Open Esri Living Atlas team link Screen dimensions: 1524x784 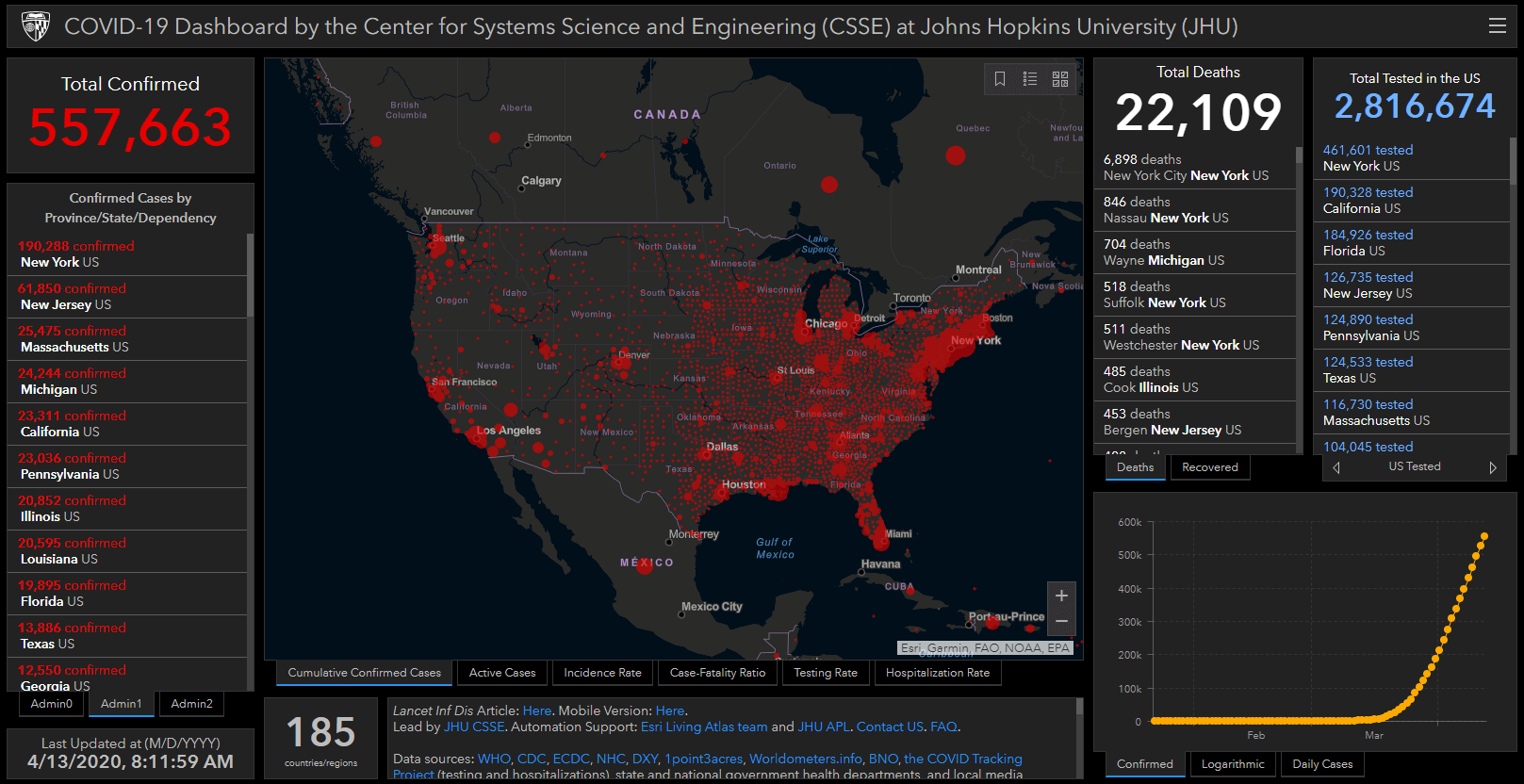pos(704,727)
